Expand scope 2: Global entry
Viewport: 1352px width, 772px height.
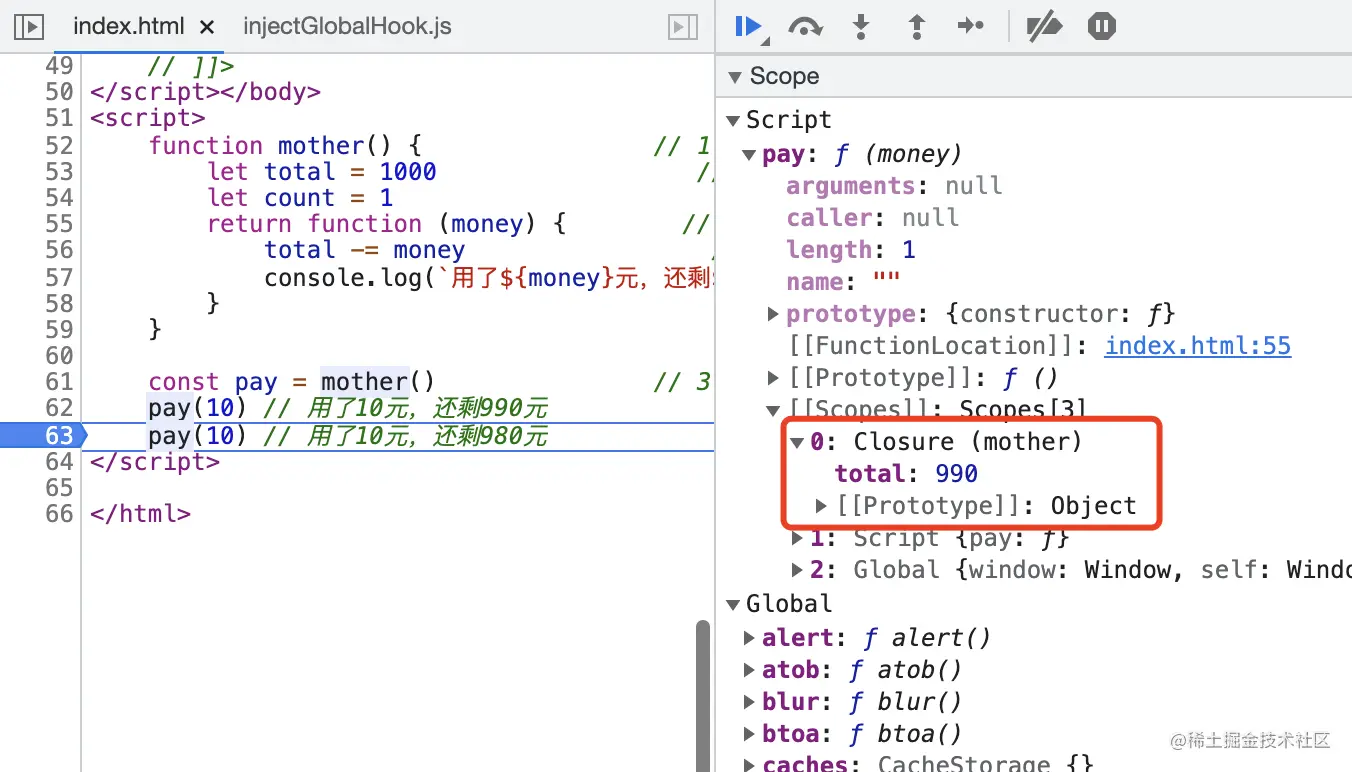(797, 570)
